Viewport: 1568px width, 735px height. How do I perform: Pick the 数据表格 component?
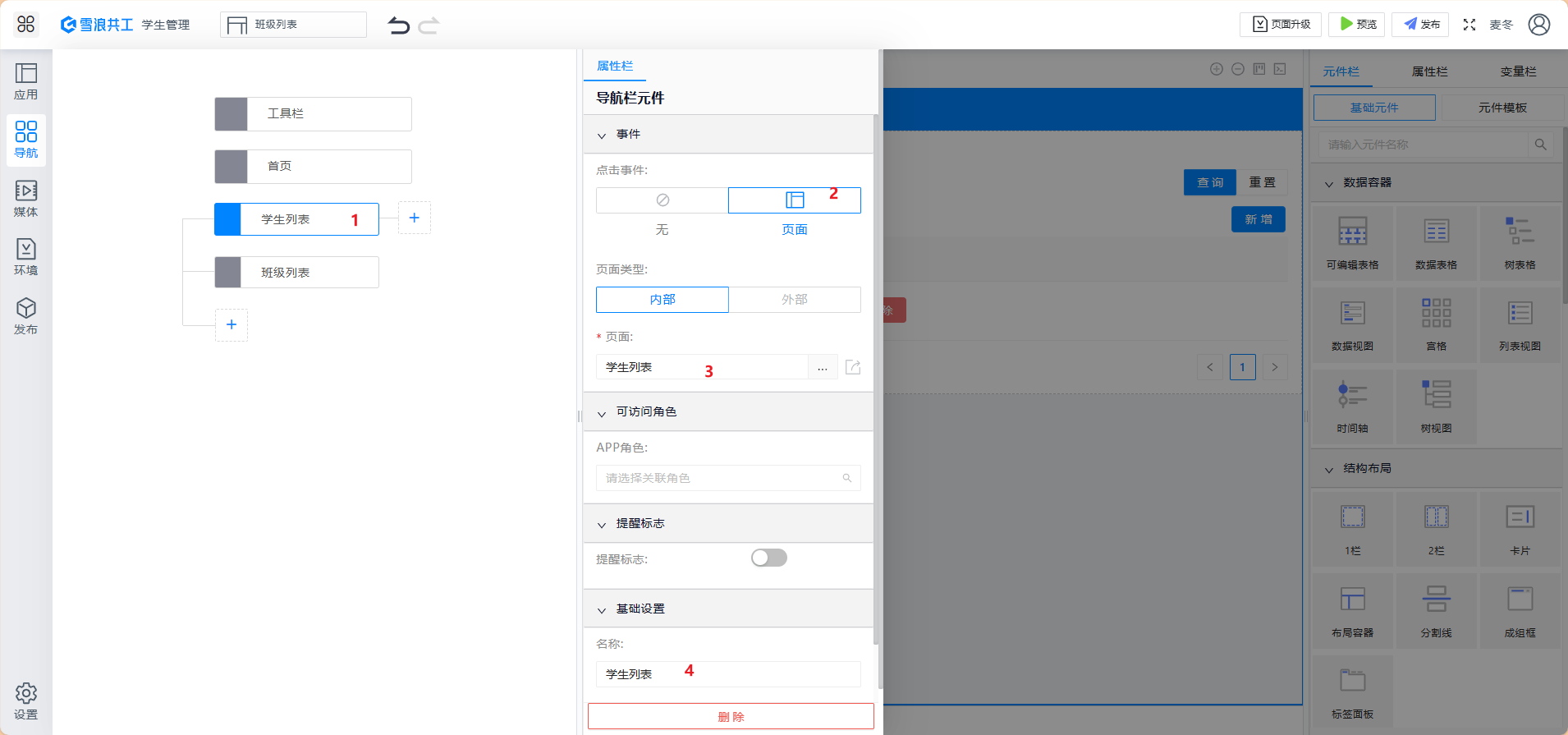pos(1437,243)
